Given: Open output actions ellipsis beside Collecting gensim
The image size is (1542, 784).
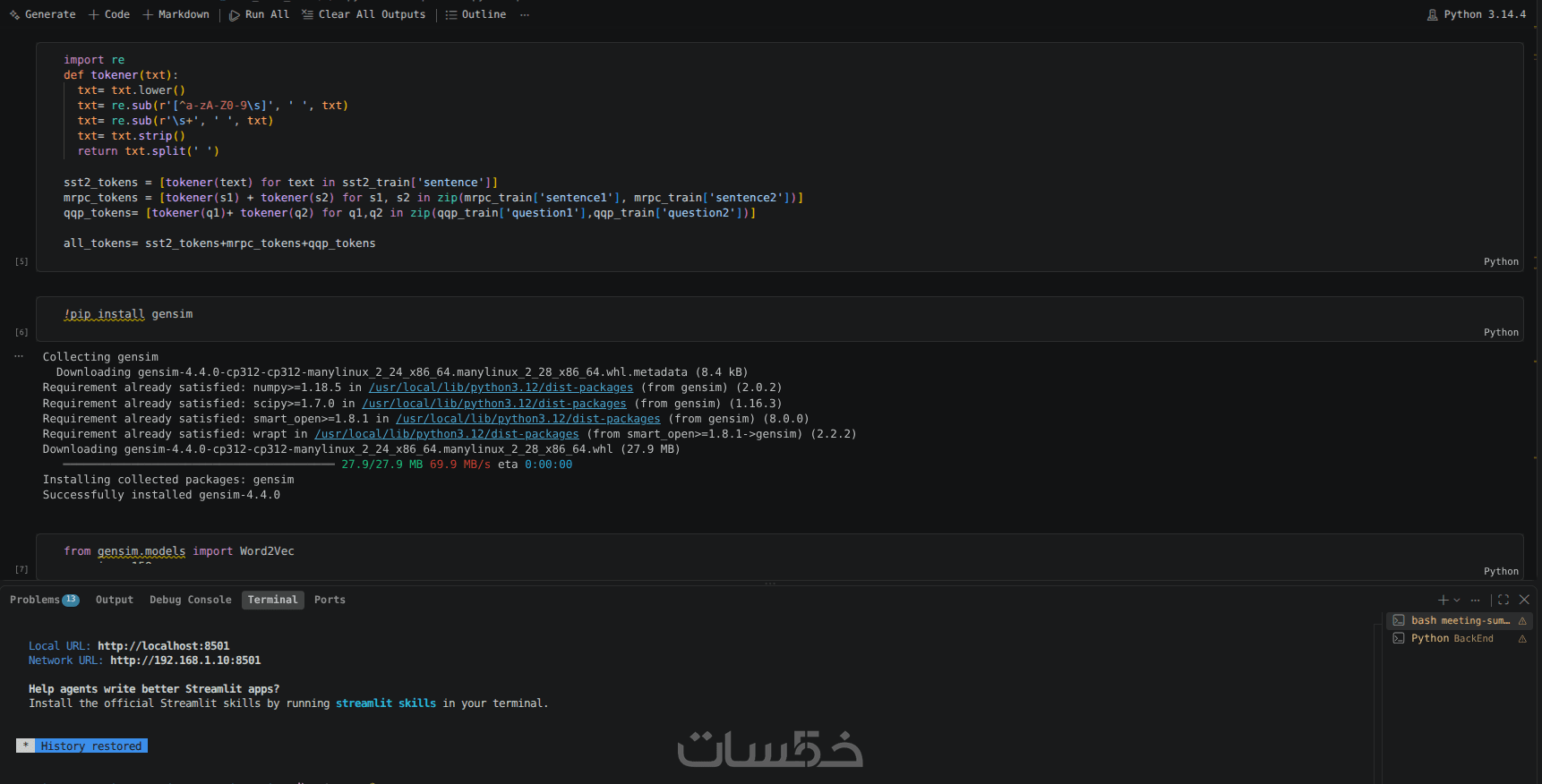Looking at the screenshot, I should tap(19, 356).
